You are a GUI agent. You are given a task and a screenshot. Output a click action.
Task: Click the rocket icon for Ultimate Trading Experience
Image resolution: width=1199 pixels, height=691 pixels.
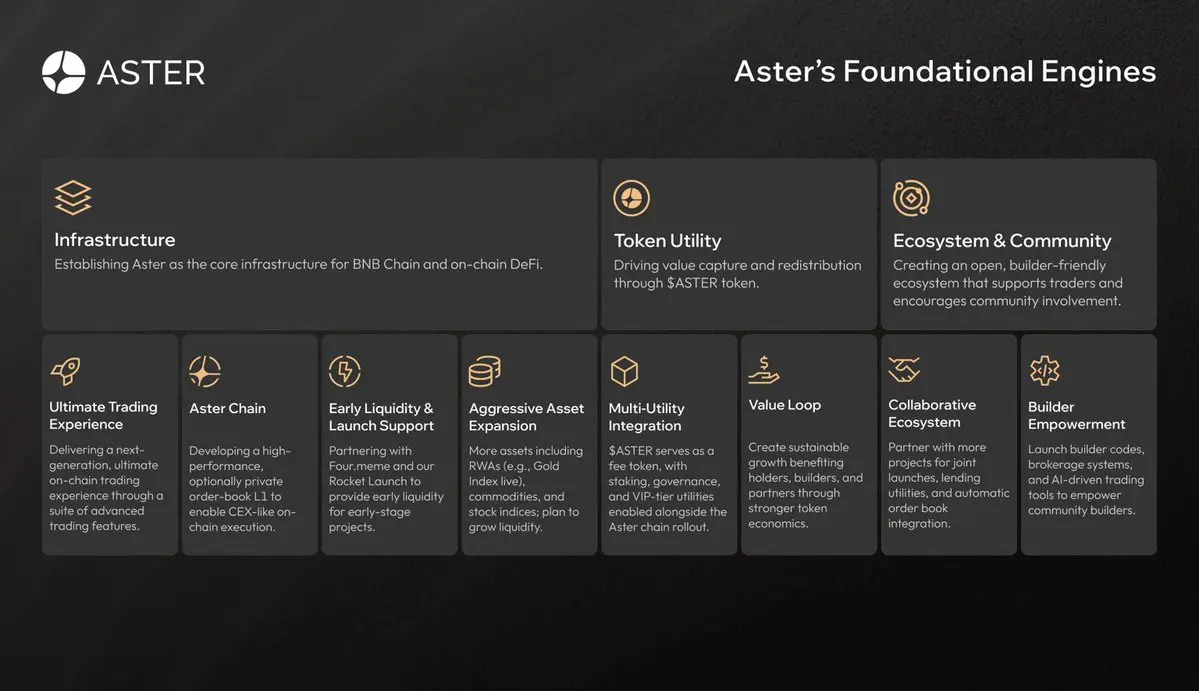(66, 371)
